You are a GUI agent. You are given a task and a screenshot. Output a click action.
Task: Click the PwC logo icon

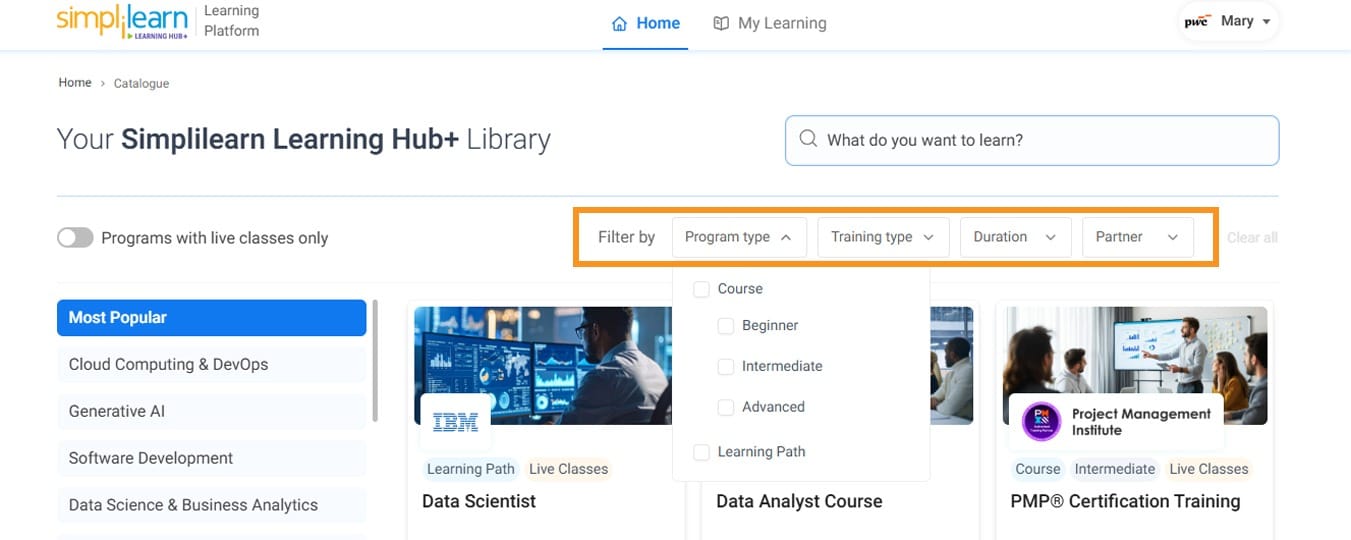pos(1196,21)
